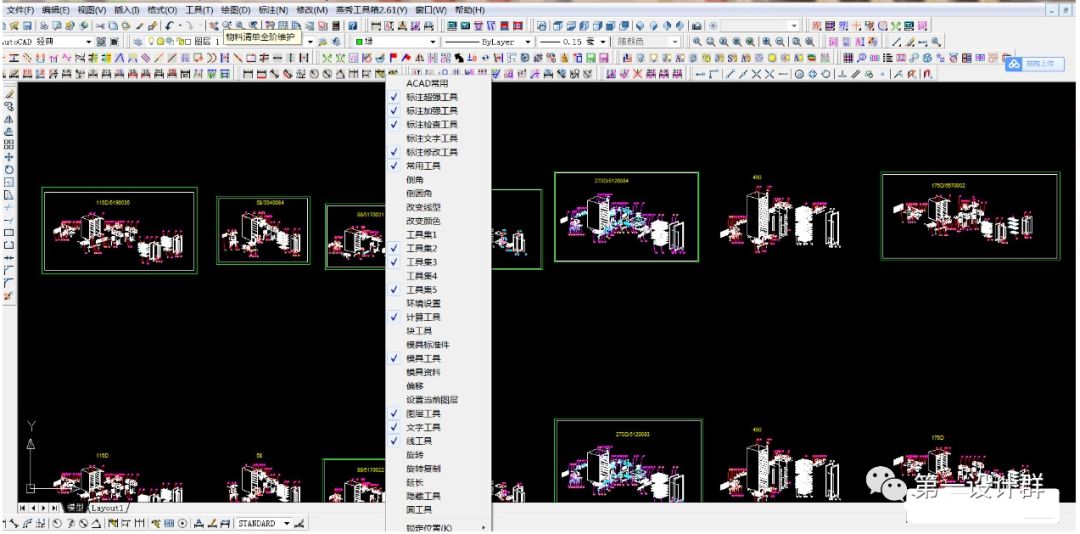1080x534 pixels.
Task: Click the first-layout arrow beside 模型 tab
Action: (22, 508)
